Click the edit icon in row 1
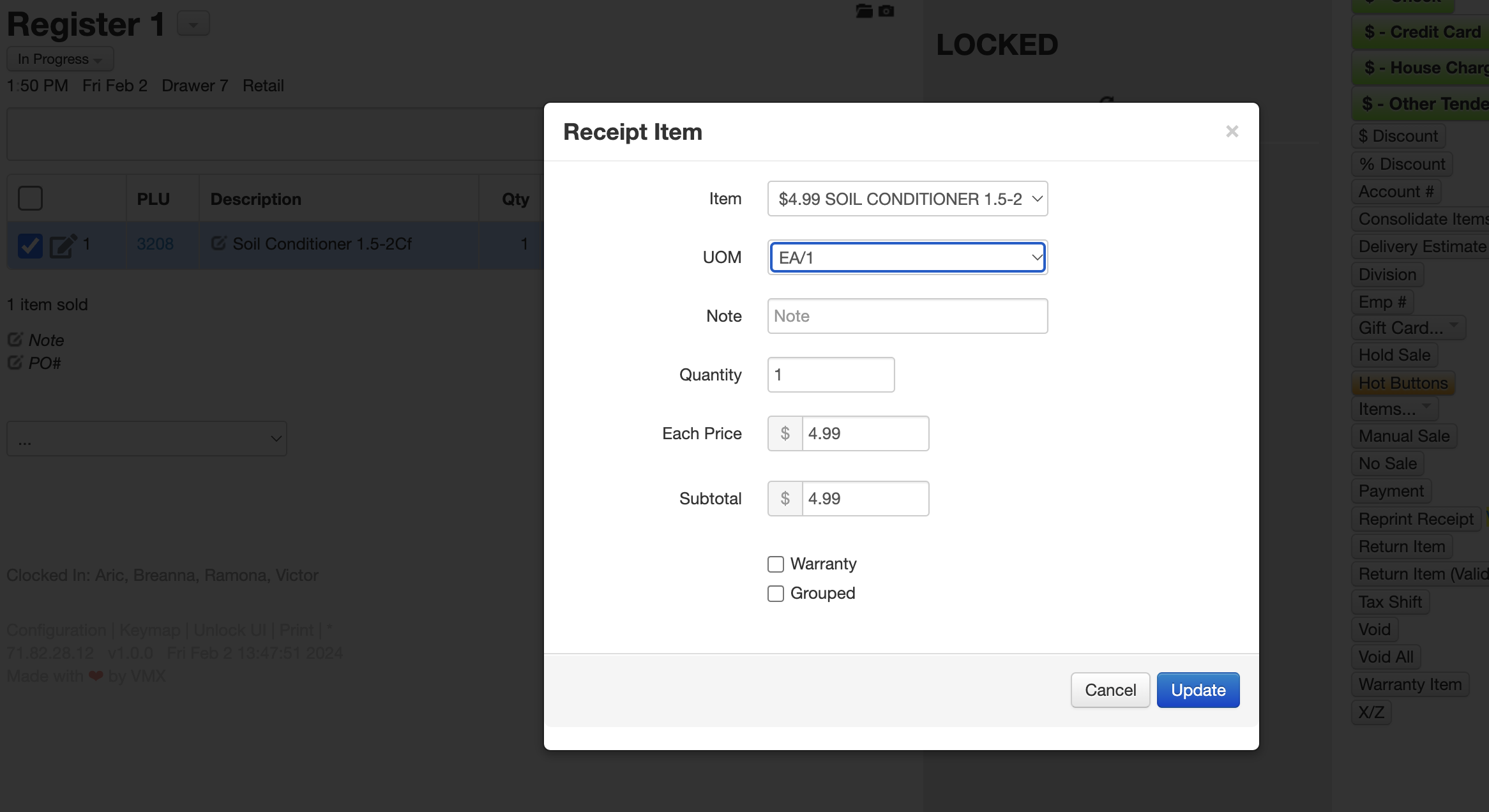1489x812 pixels. [63, 245]
